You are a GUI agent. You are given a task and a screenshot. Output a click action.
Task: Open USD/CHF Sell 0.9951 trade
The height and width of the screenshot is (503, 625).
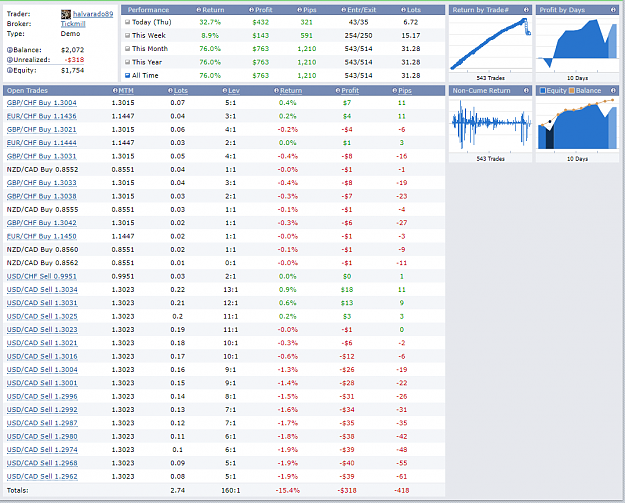click(41, 276)
